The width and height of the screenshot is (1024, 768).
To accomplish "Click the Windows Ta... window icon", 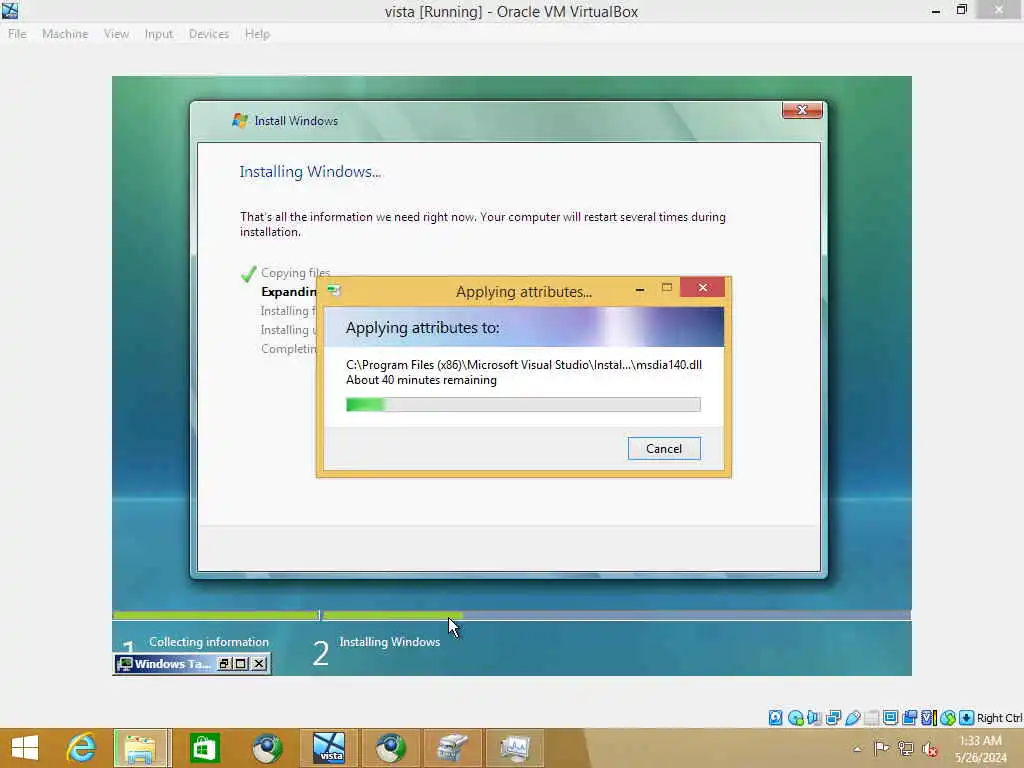I will point(124,664).
